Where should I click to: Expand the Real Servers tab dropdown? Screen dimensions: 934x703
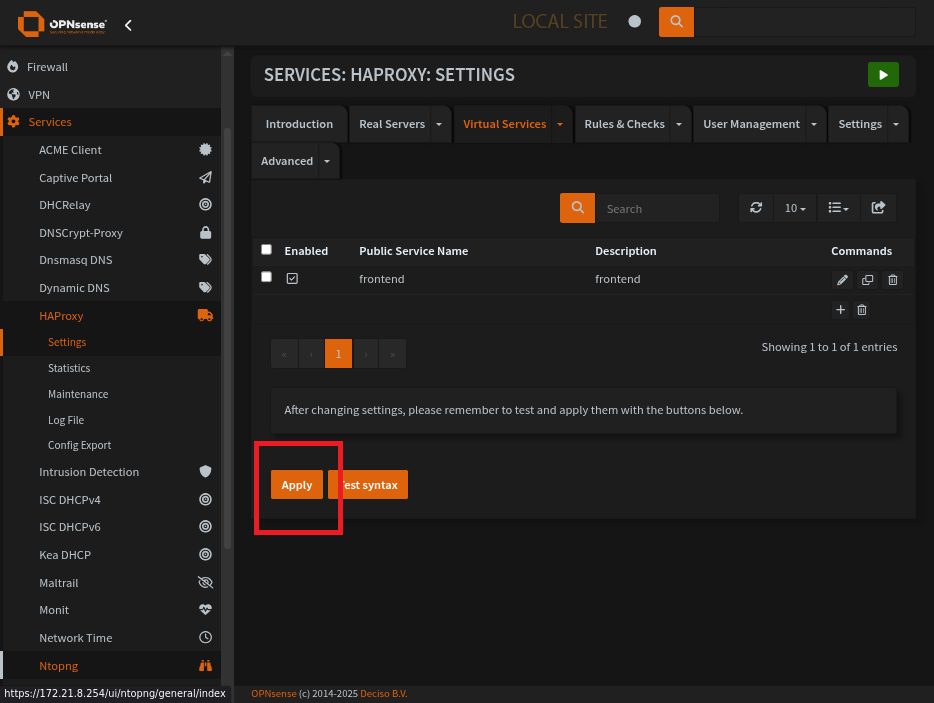pos(439,125)
